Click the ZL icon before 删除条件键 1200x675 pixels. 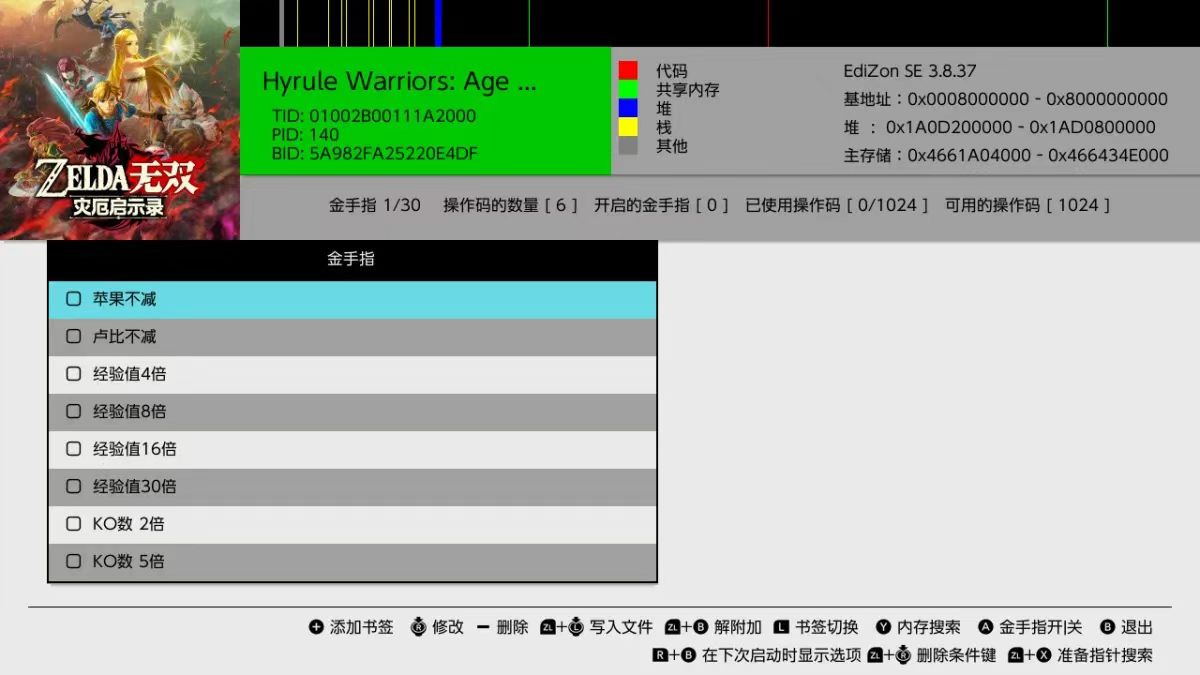875,655
